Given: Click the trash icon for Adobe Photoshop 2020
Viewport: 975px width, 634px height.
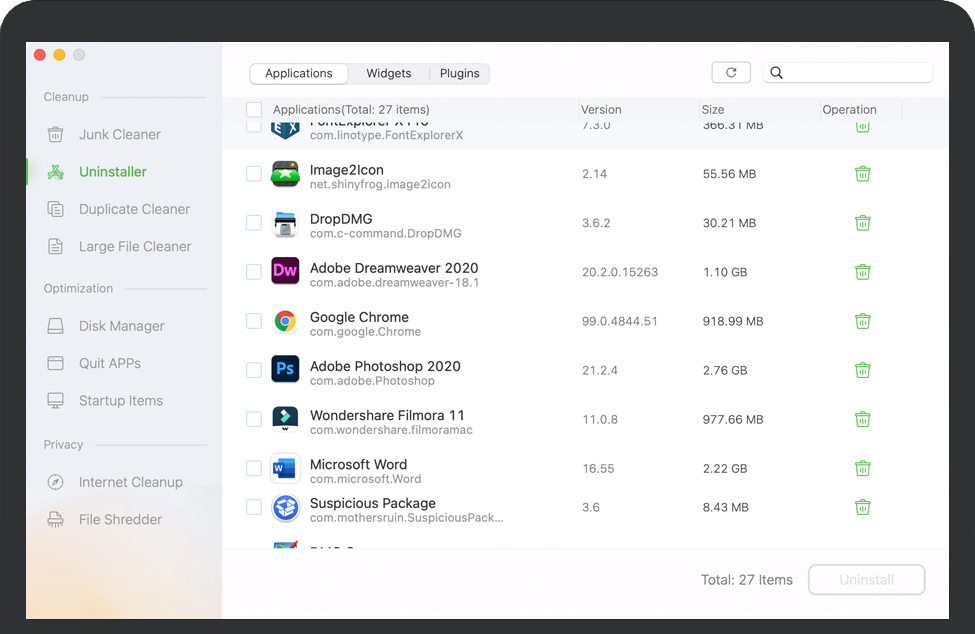Looking at the screenshot, I should 862,370.
